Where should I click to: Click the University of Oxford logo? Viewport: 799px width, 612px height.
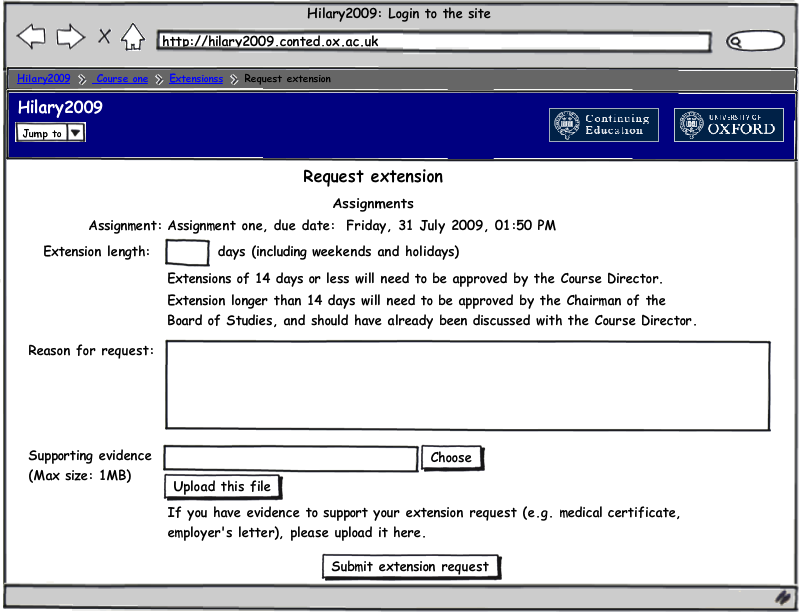tap(728, 125)
